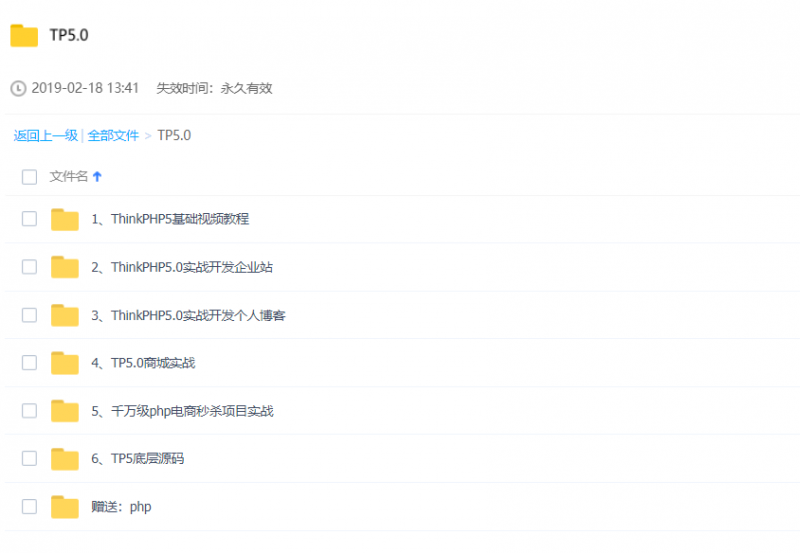Check the box for 6、TP5底层源码
This screenshot has height=553, width=800.
[30, 459]
